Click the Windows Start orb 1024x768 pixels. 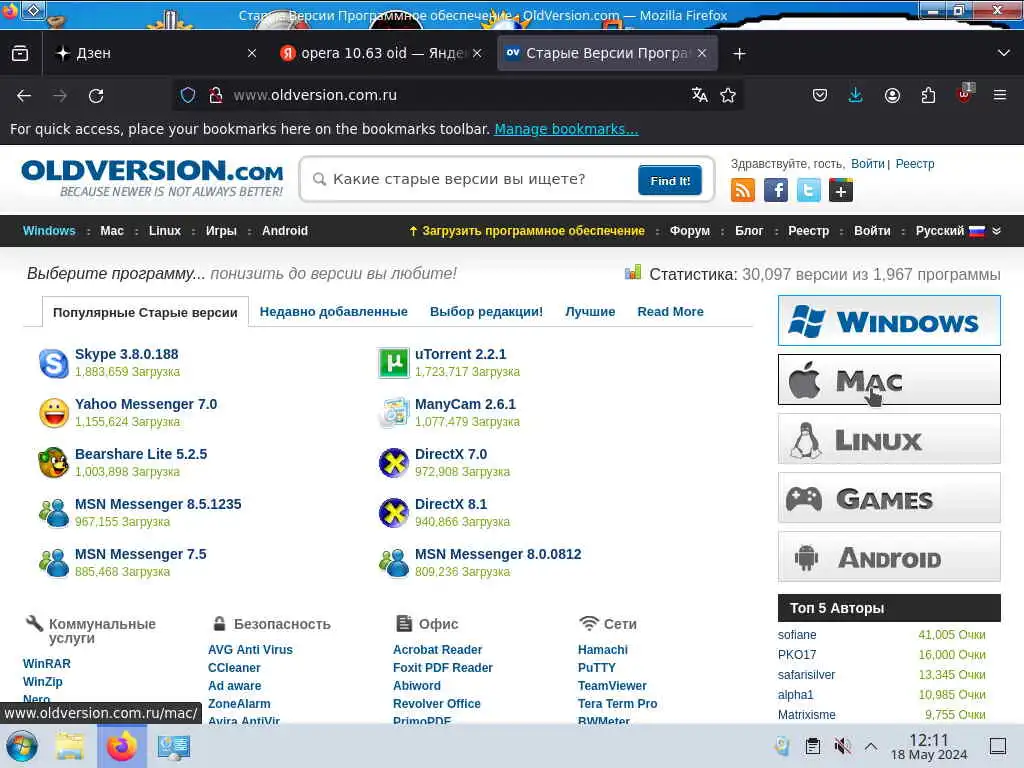[x=22, y=746]
